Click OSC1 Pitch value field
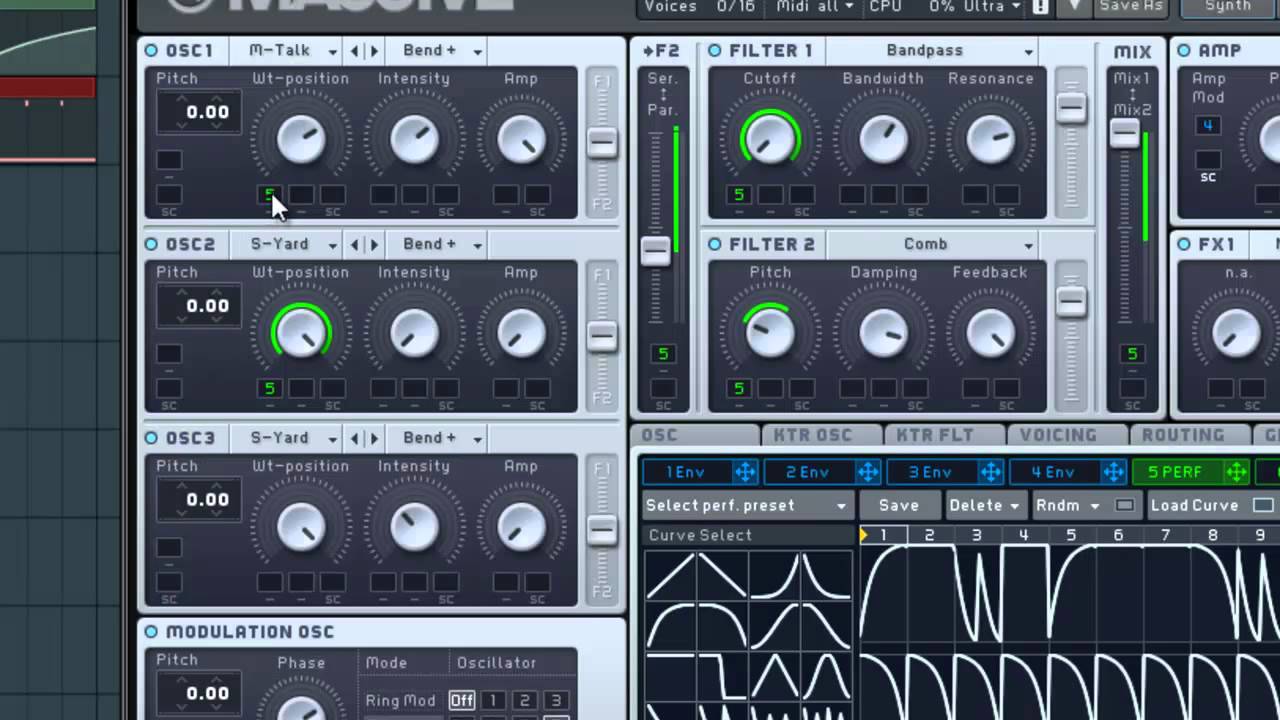 point(198,112)
